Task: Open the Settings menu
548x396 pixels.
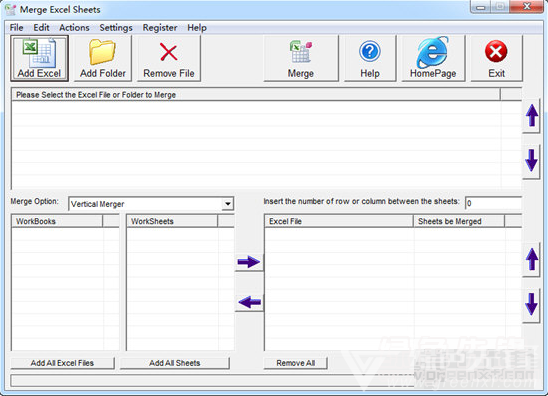Action: [116, 28]
